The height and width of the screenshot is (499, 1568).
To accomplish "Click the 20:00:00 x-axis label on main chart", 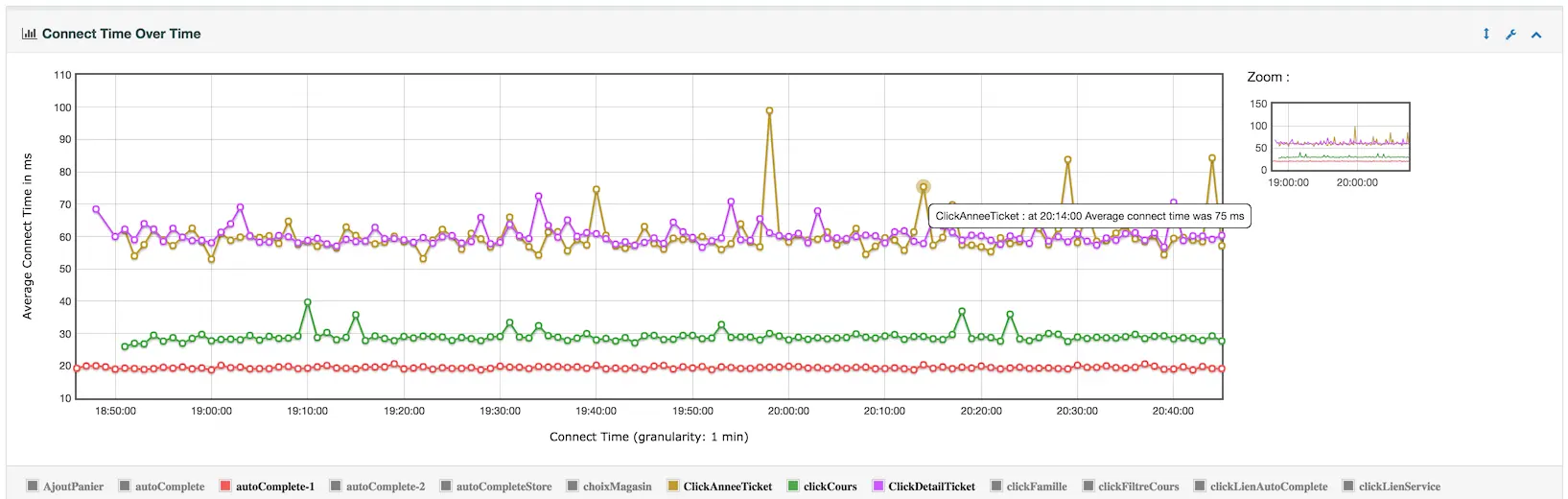I will (788, 411).
